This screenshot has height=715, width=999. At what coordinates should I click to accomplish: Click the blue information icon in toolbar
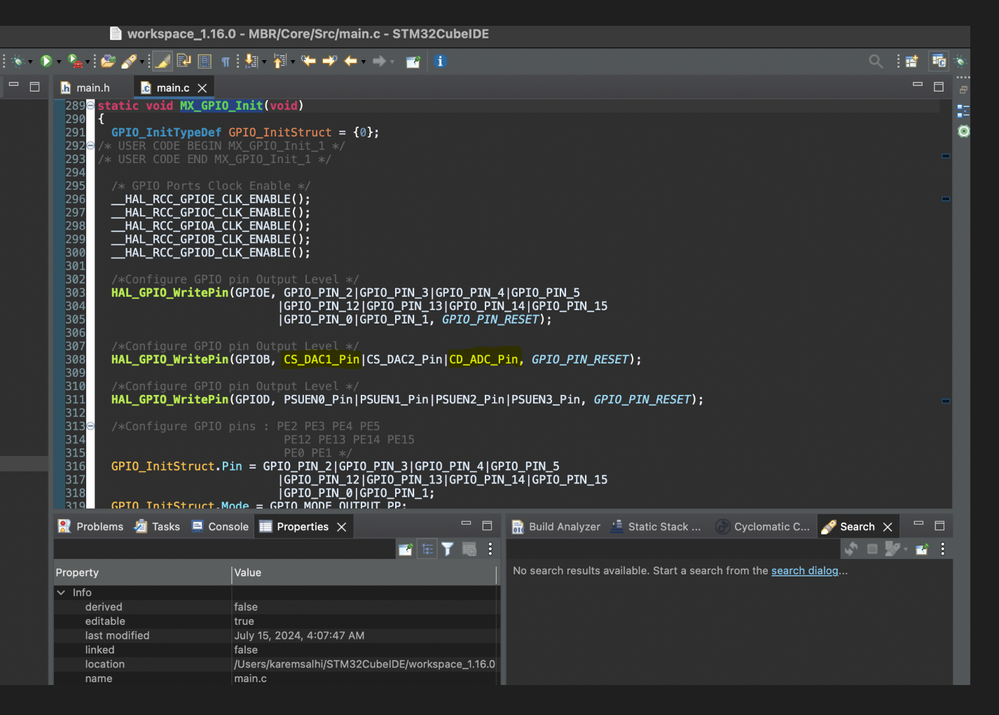click(x=439, y=61)
